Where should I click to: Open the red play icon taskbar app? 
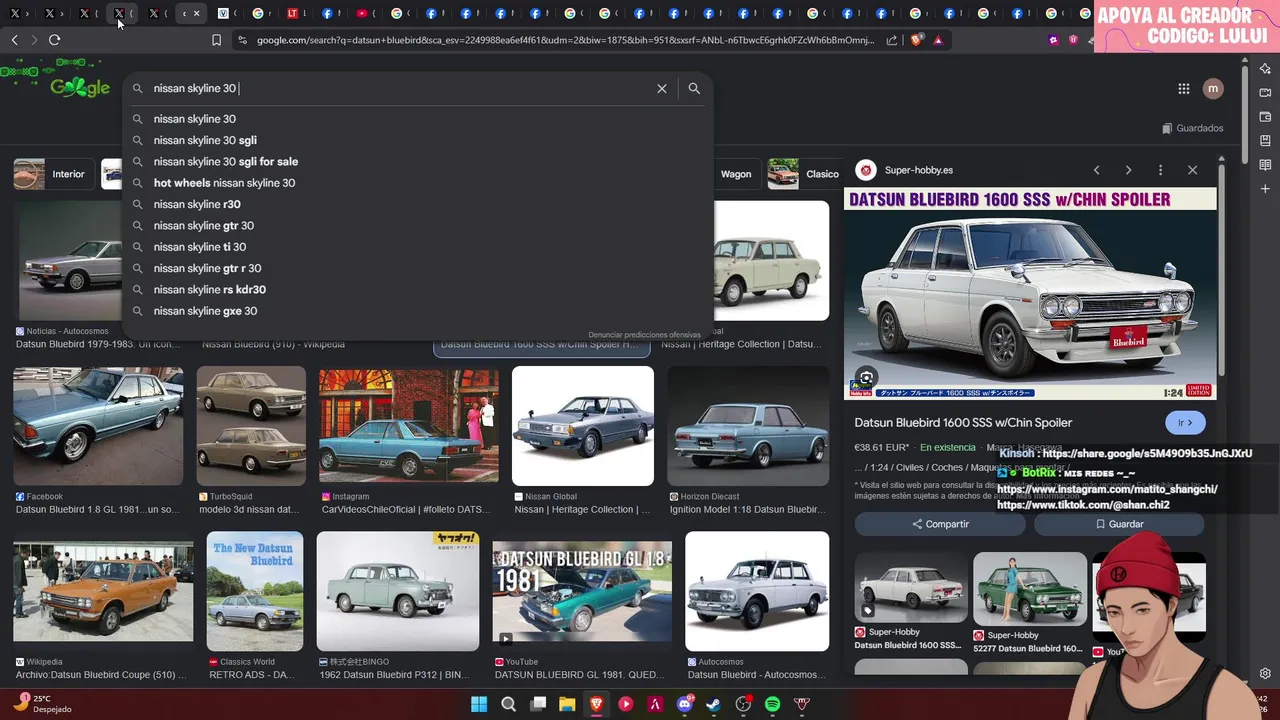[626, 704]
